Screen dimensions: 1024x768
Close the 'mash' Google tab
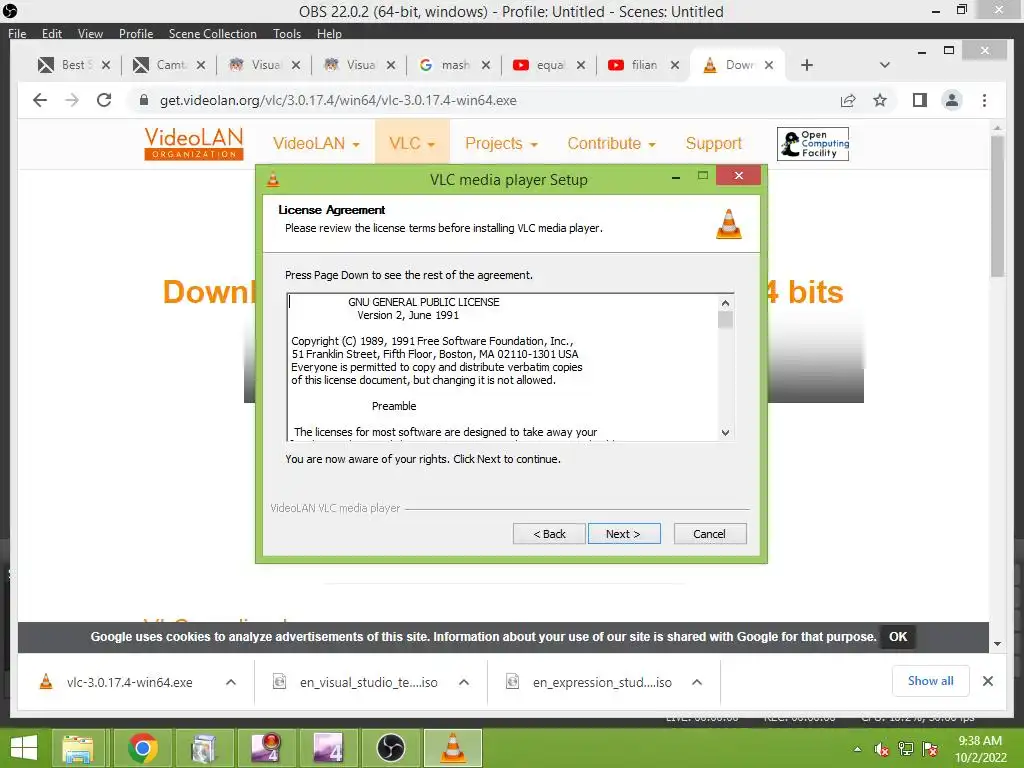pos(485,65)
